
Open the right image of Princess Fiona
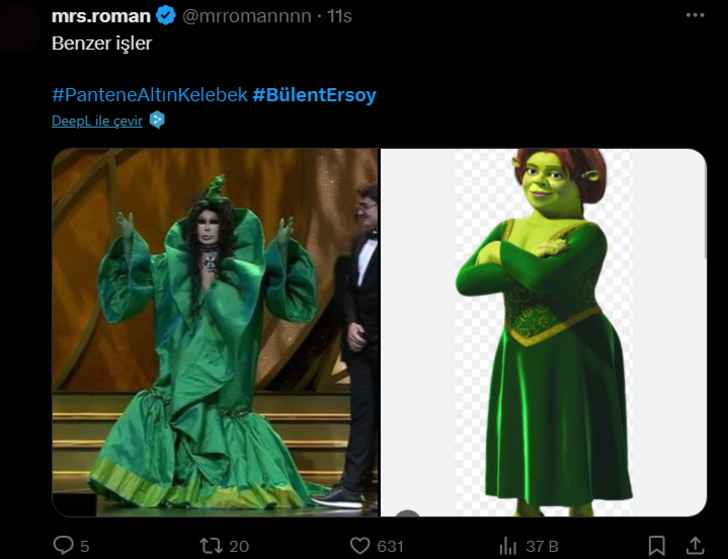(543, 332)
